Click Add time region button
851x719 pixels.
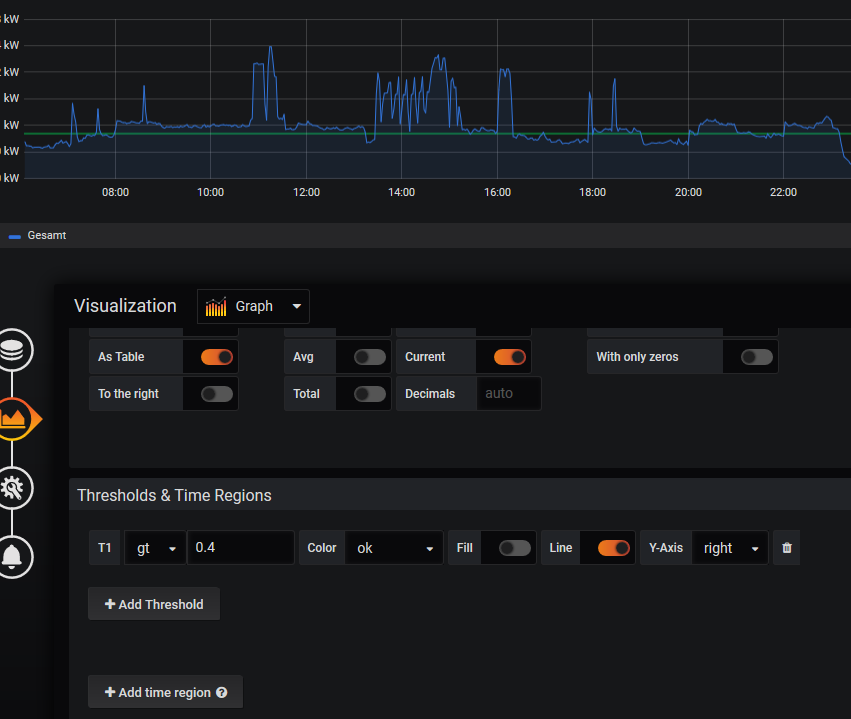[x=165, y=692]
